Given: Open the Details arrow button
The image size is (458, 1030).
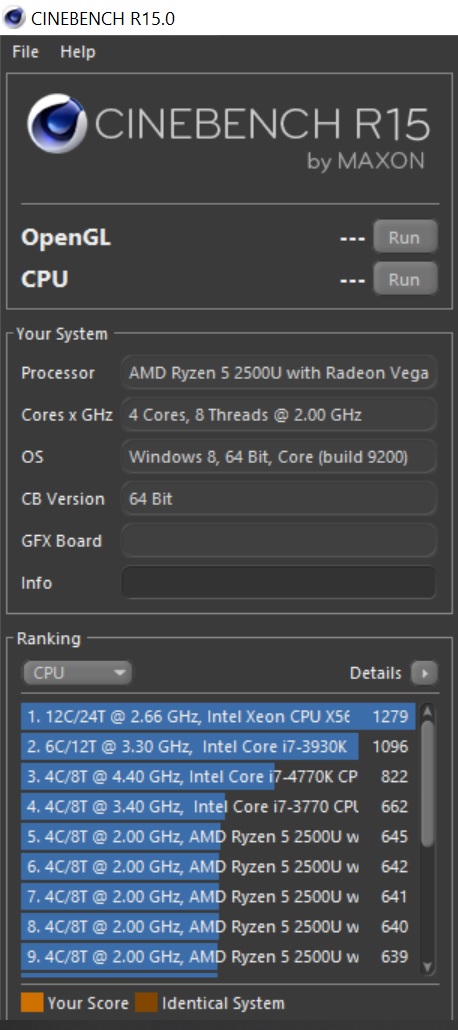Looking at the screenshot, I should click(x=424, y=673).
